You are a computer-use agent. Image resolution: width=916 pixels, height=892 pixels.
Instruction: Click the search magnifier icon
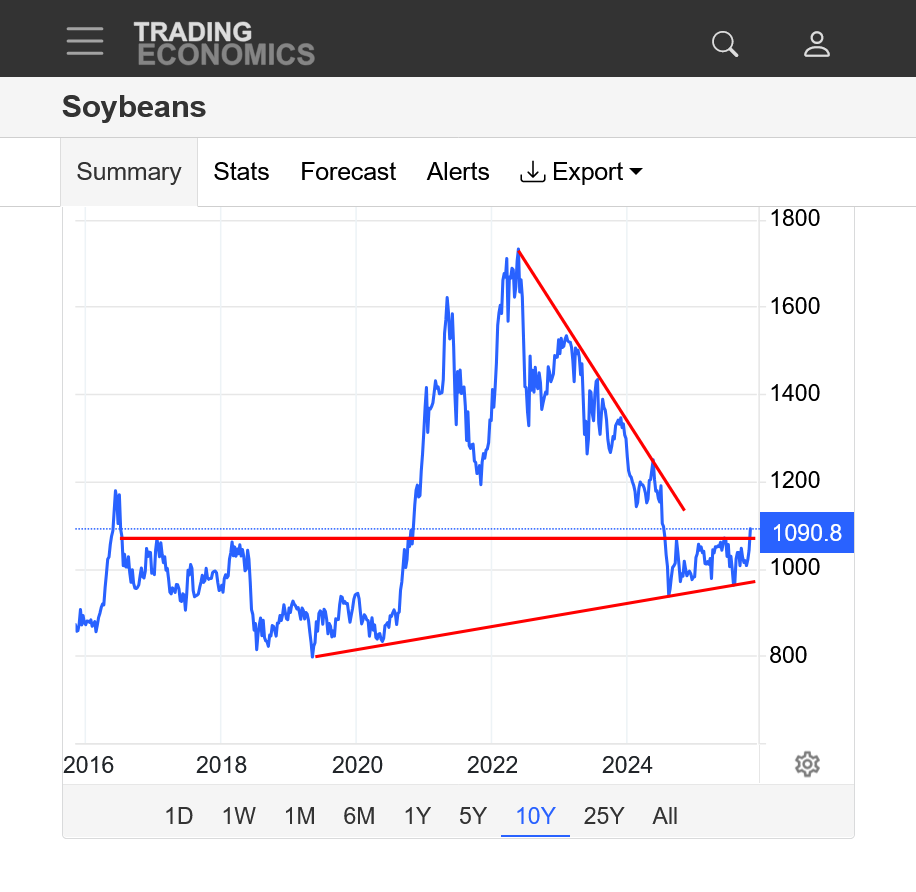[x=724, y=43]
